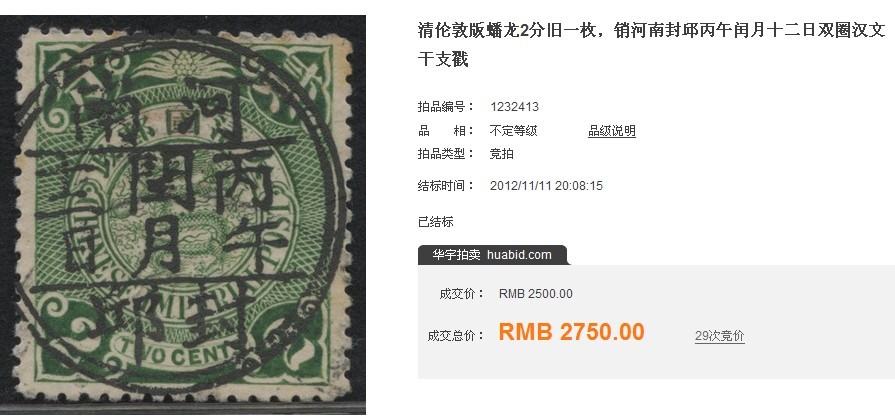Screen dimensions: 895x420
Task: Click the 拍品类型 label
Action: tap(446, 154)
